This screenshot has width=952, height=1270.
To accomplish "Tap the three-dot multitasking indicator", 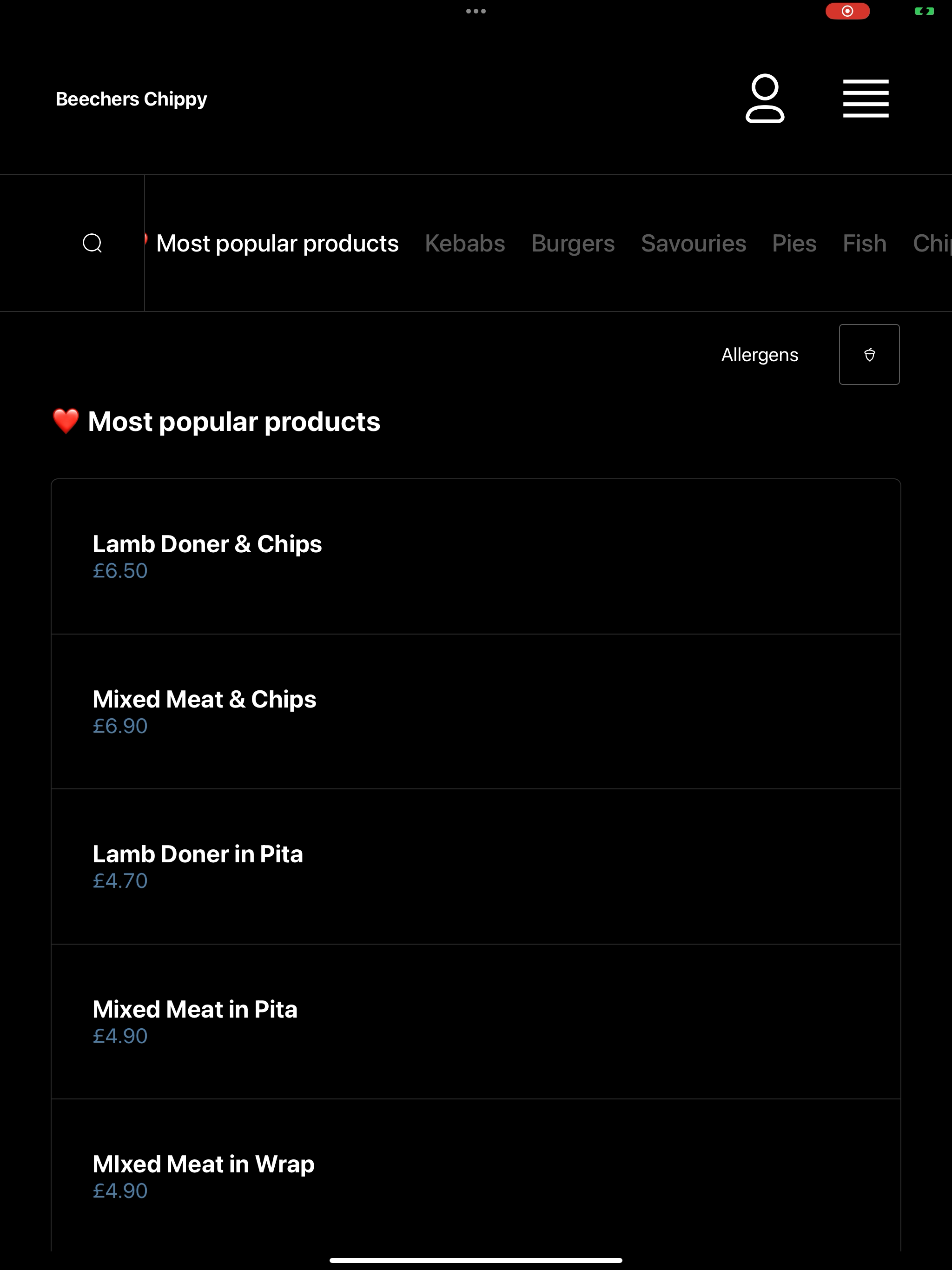I will (476, 11).
